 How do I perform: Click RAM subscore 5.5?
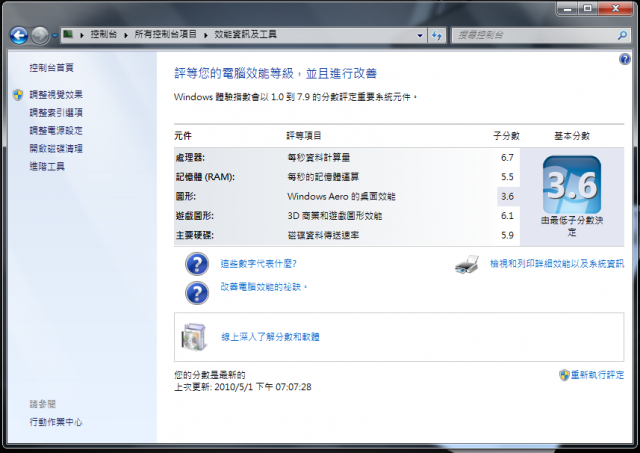click(x=507, y=177)
